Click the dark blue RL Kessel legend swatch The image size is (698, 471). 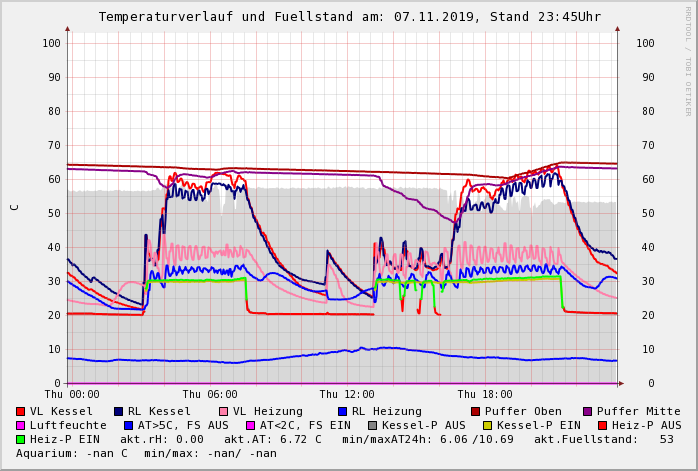click(x=119, y=412)
